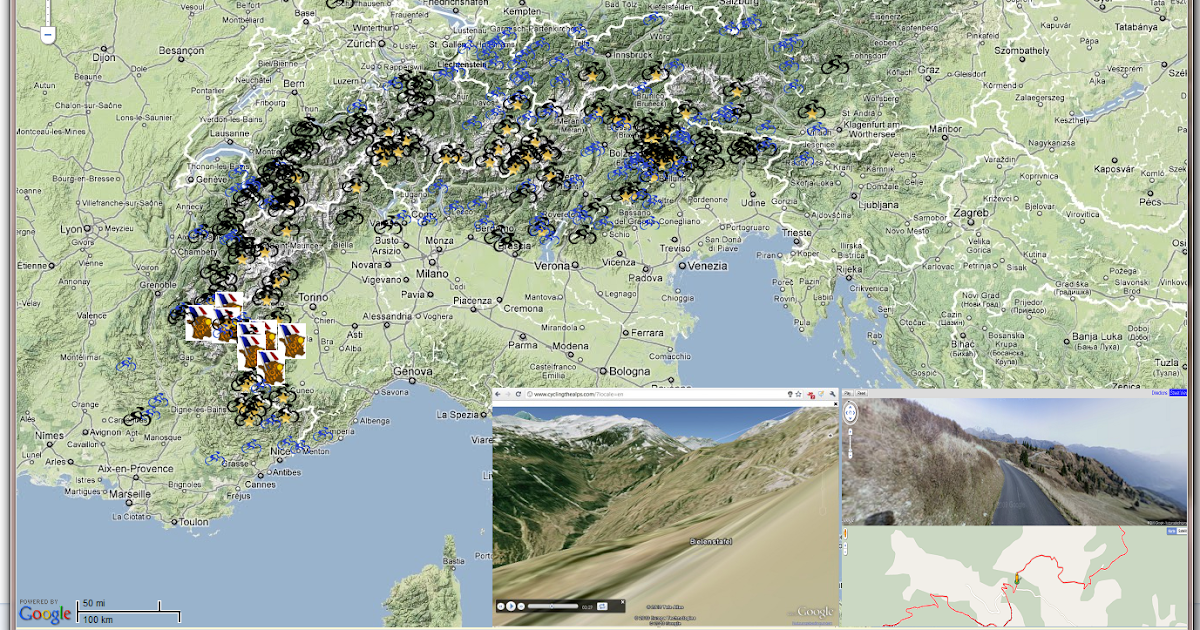Click the Street View road photo
The height and width of the screenshot is (630, 1200).
(x=1015, y=462)
